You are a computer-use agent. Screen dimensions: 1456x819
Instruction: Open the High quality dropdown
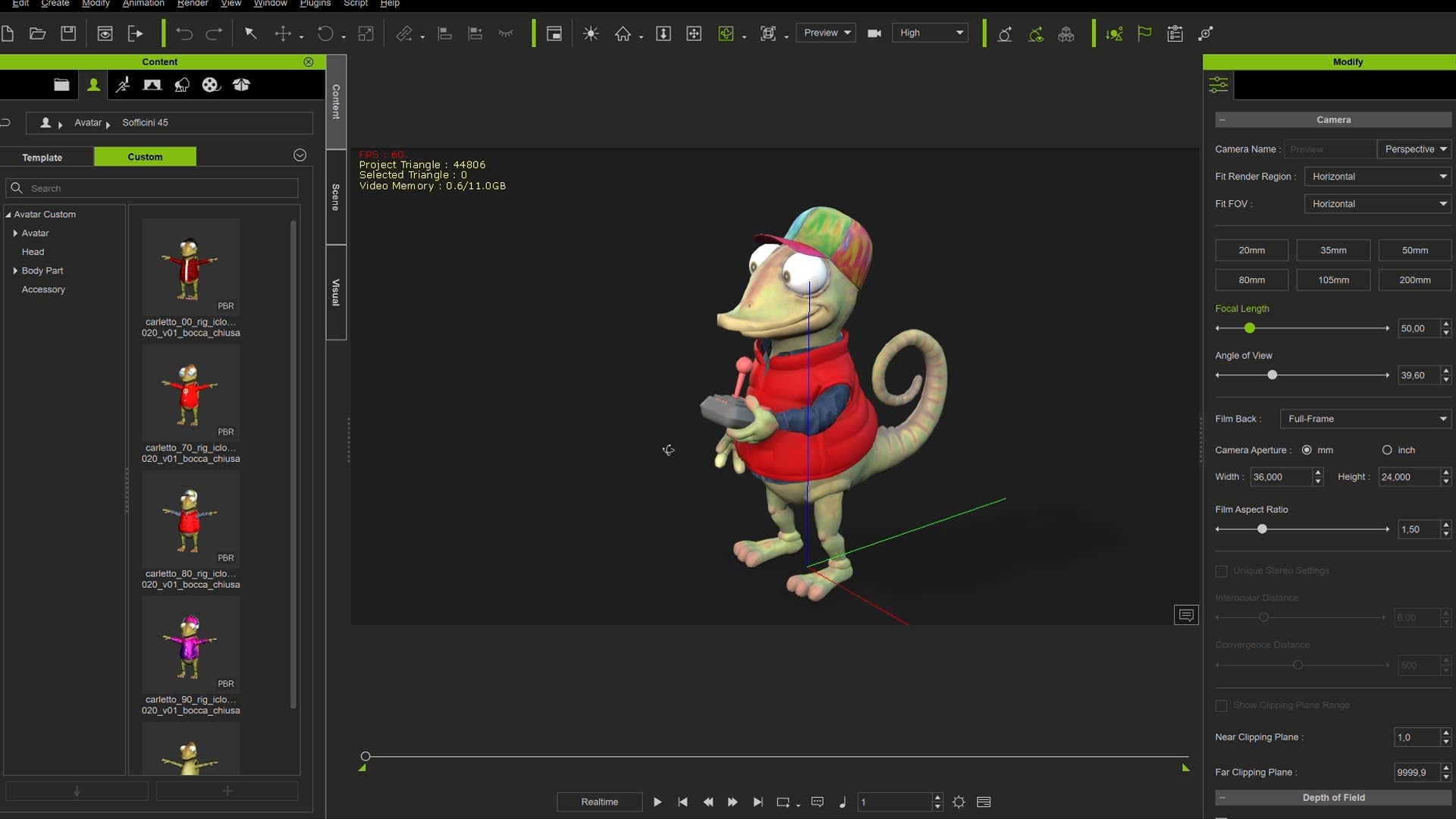click(x=930, y=33)
